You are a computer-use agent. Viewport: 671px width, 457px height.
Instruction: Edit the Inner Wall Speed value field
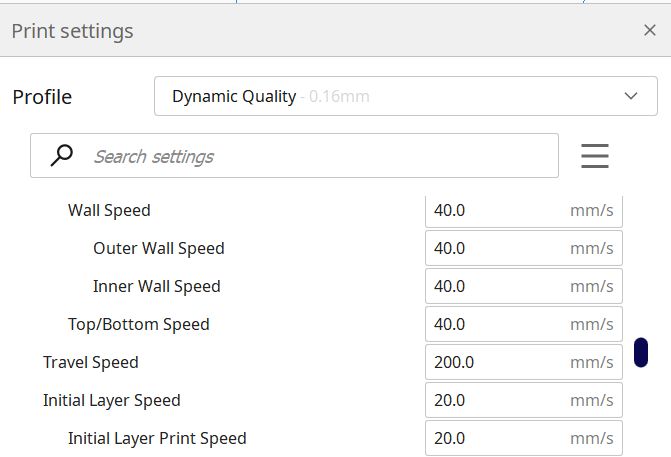524,286
